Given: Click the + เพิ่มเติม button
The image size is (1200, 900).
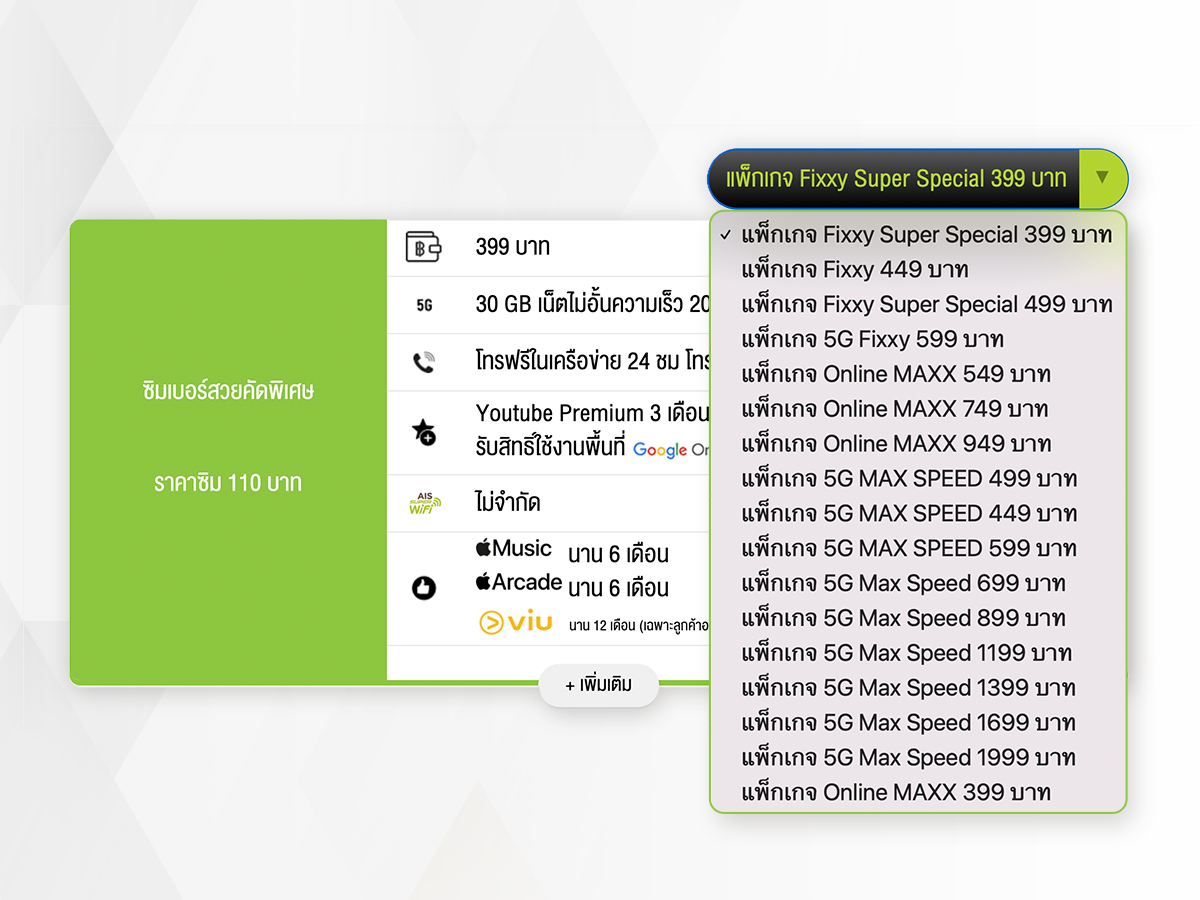Looking at the screenshot, I should 598,686.
